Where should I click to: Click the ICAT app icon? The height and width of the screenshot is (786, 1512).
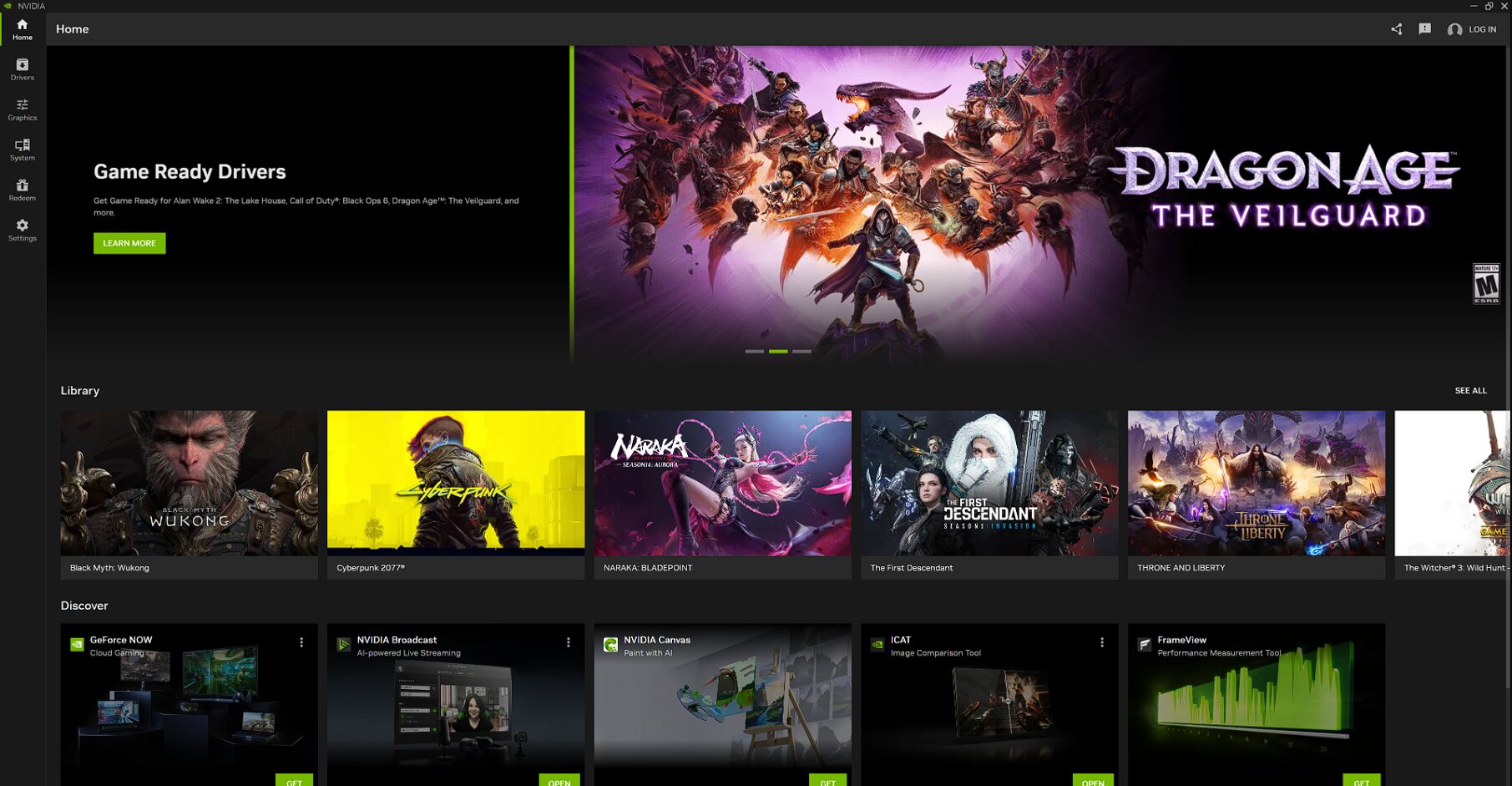[x=877, y=644]
